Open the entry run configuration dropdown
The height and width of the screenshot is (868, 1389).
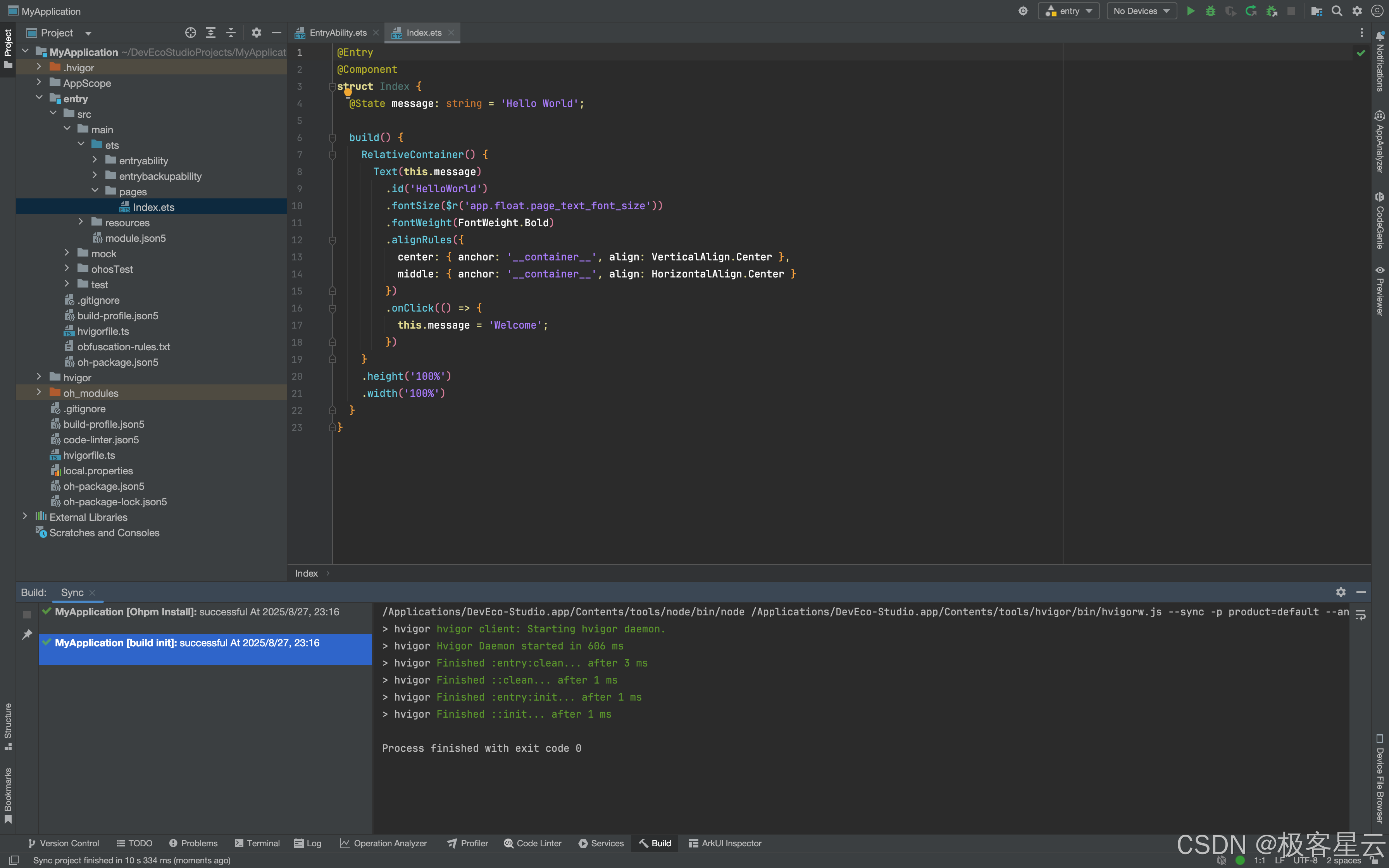pyautogui.click(x=1069, y=11)
